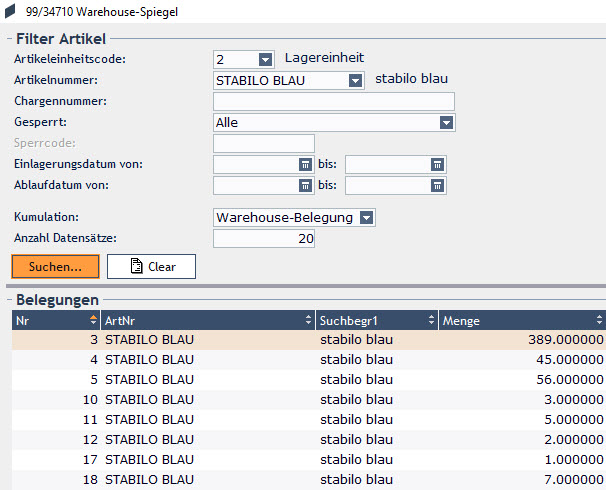
Task: Select row Nr 17 in Belegungen
Action: click(309, 460)
